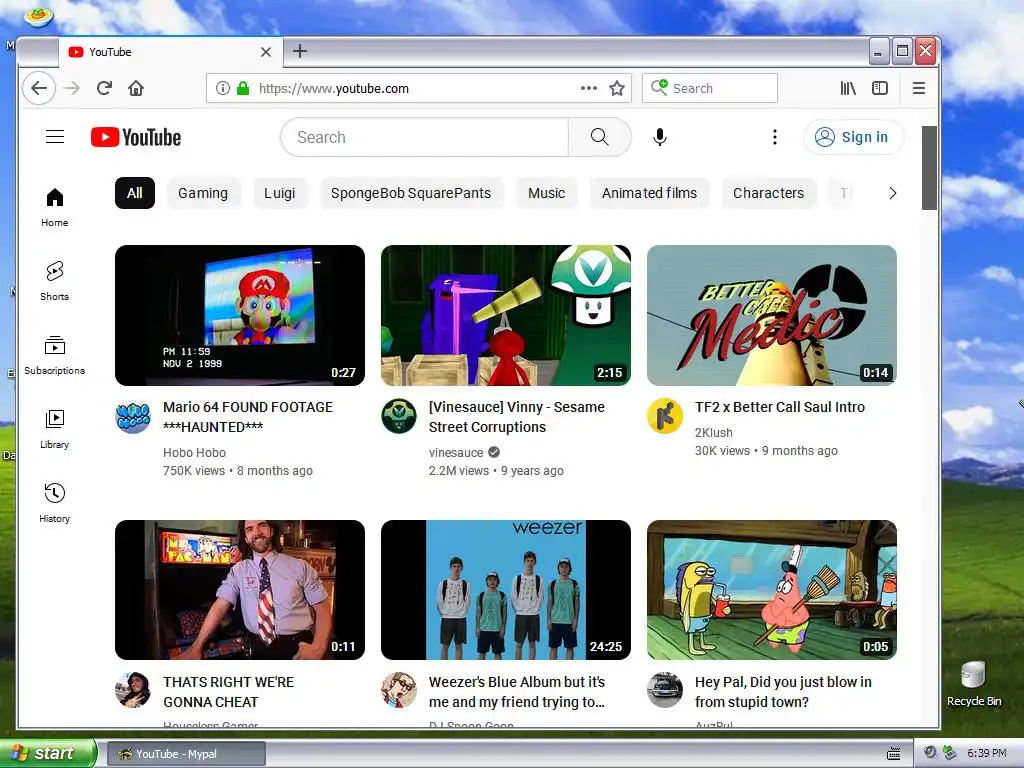The height and width of the screenshot is (768, 1024).
Task: Click Vinny Sesame Street Corruptions title link
Action: coord(517,417)
